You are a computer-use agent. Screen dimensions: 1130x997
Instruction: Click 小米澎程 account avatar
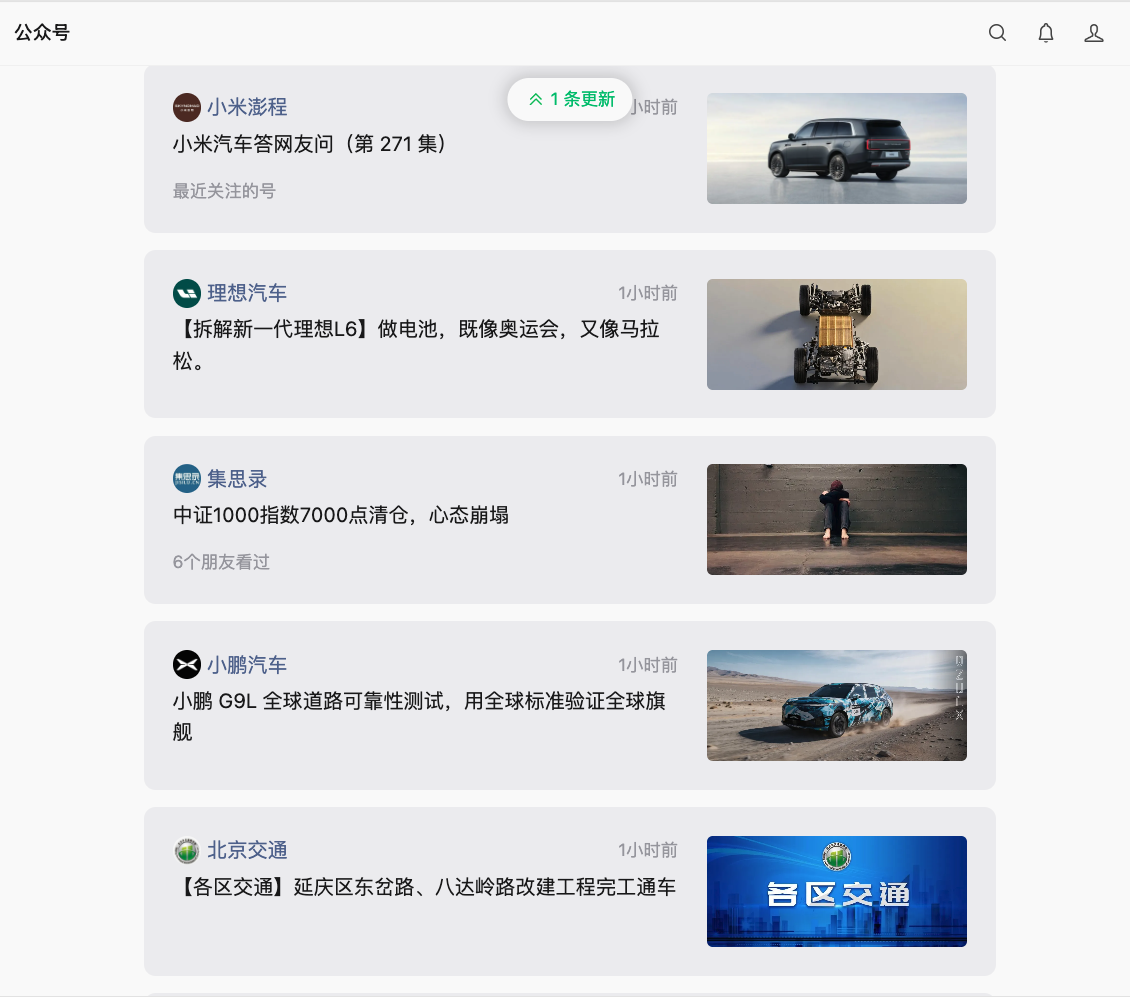(187, 107)
